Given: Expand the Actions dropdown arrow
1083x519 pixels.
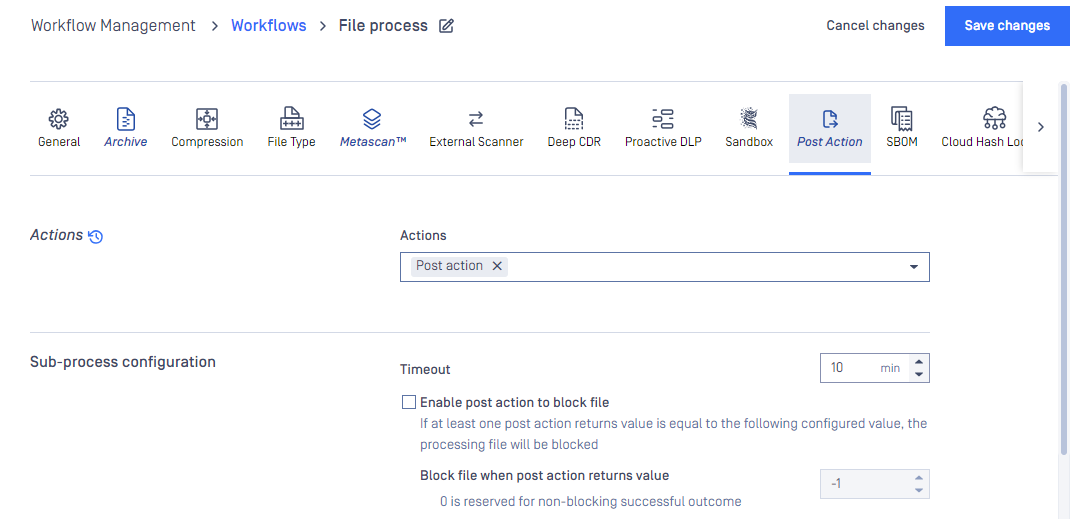Looking at the screenshot, I should pos(914,267).
